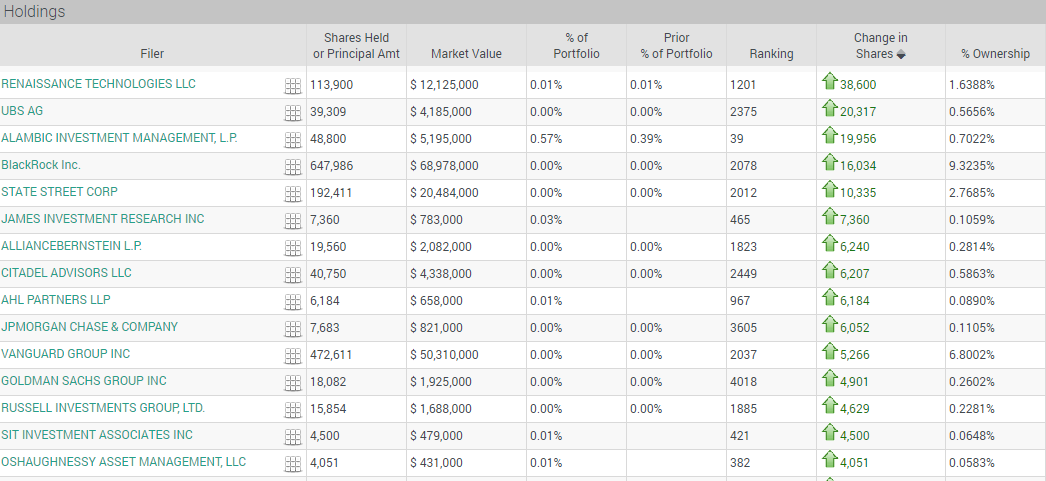
Task: Open CITADEL ADVISORS LLC filer link
Action: 67,273
